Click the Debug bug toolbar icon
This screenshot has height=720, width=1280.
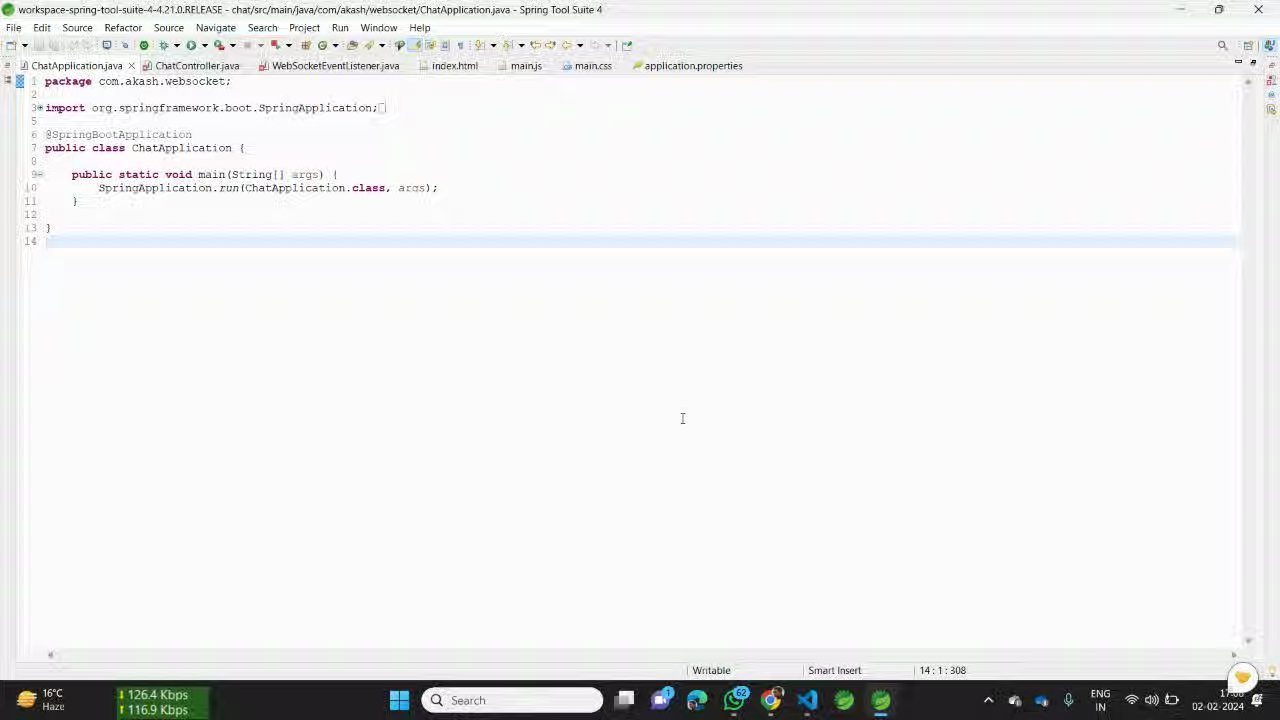pyautogui.click(x=163, y=45)
